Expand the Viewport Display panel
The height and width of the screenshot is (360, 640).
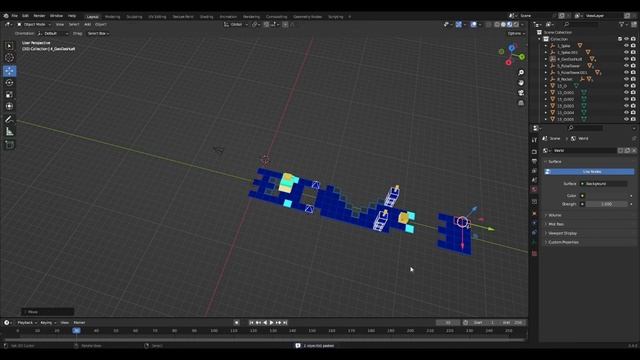click(562, 233)
